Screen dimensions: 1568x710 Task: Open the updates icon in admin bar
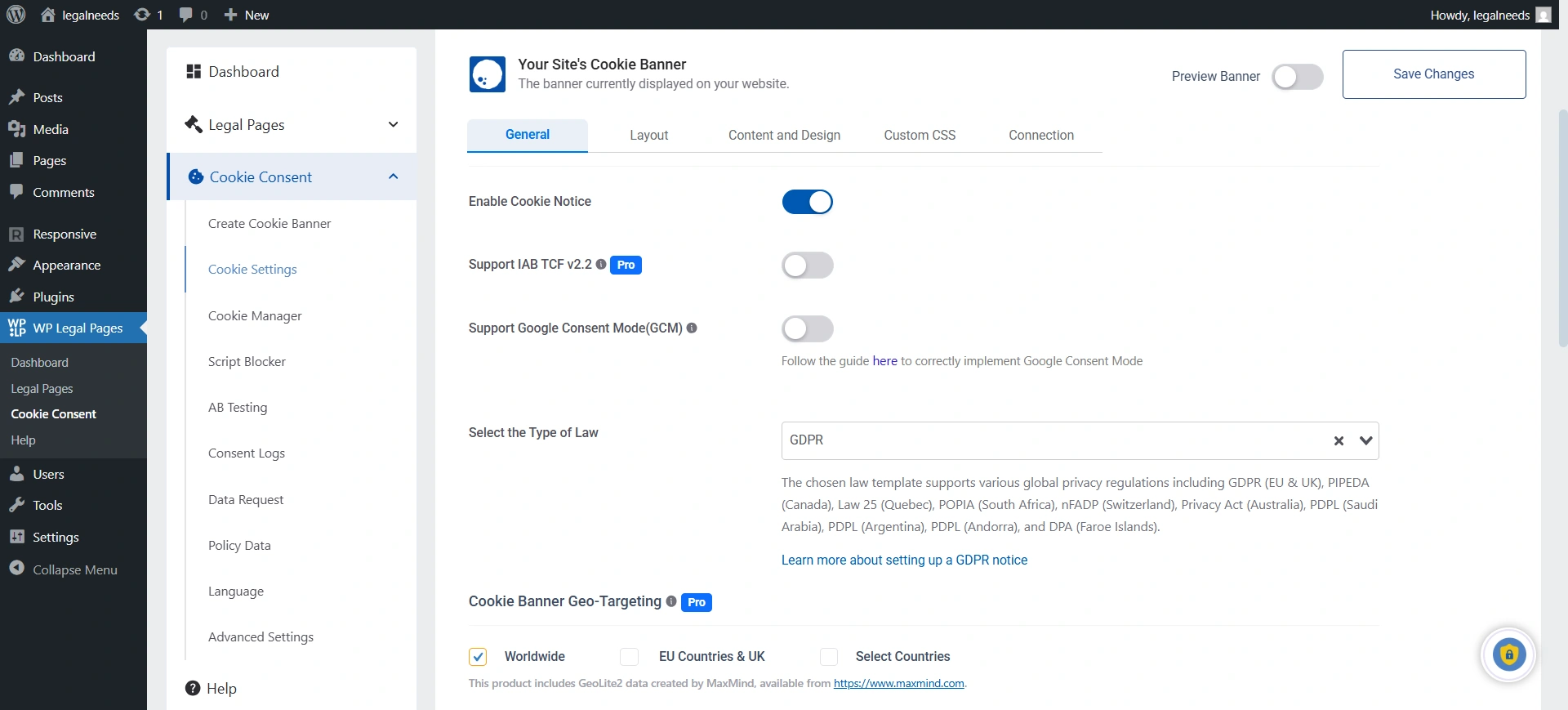click(142, 15)
